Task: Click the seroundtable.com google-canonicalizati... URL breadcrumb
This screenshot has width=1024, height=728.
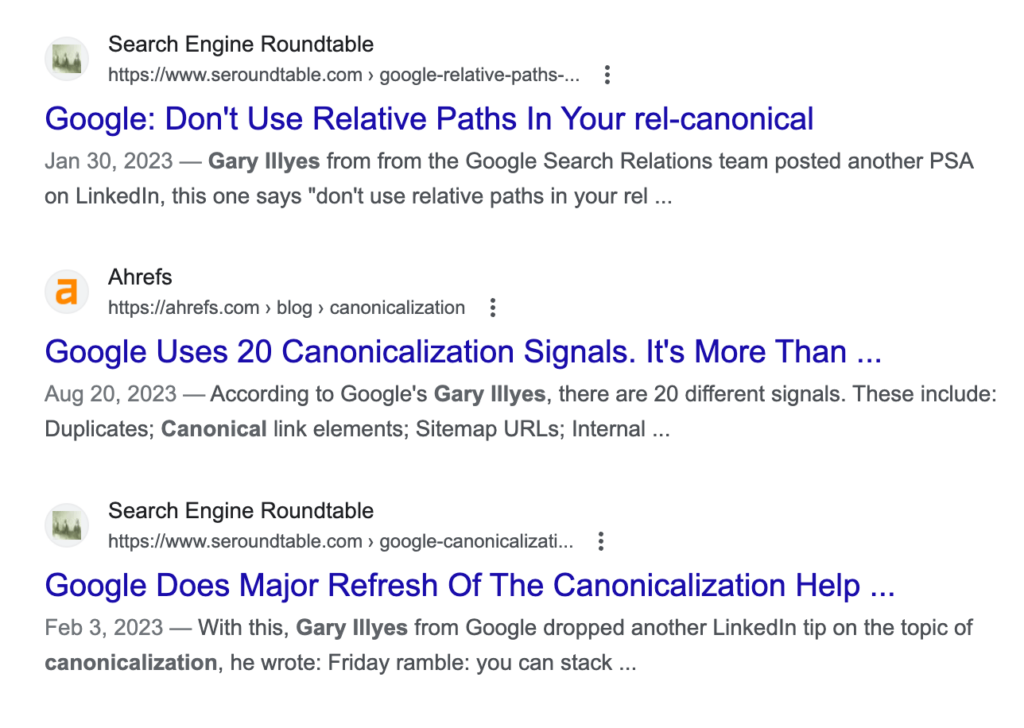Action: click(340, 541)
